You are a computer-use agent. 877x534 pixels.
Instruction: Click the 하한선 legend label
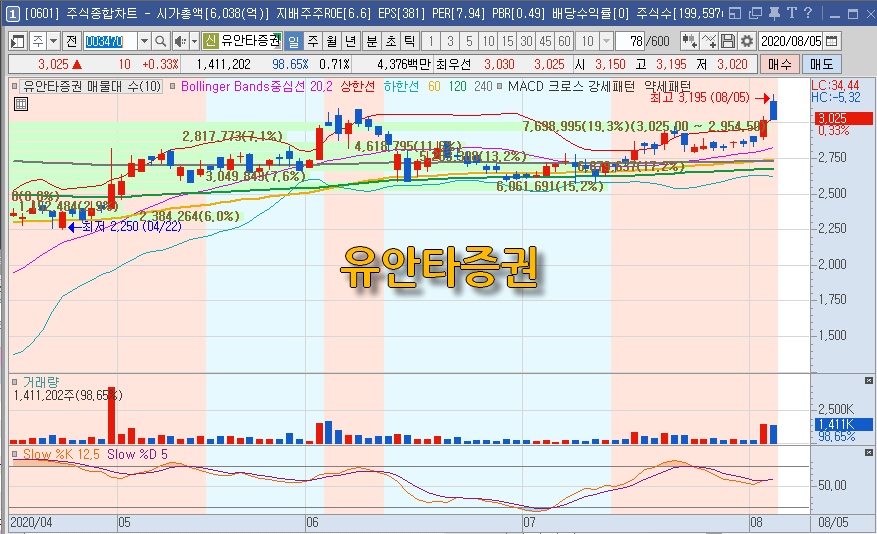[x=401, y=87]
